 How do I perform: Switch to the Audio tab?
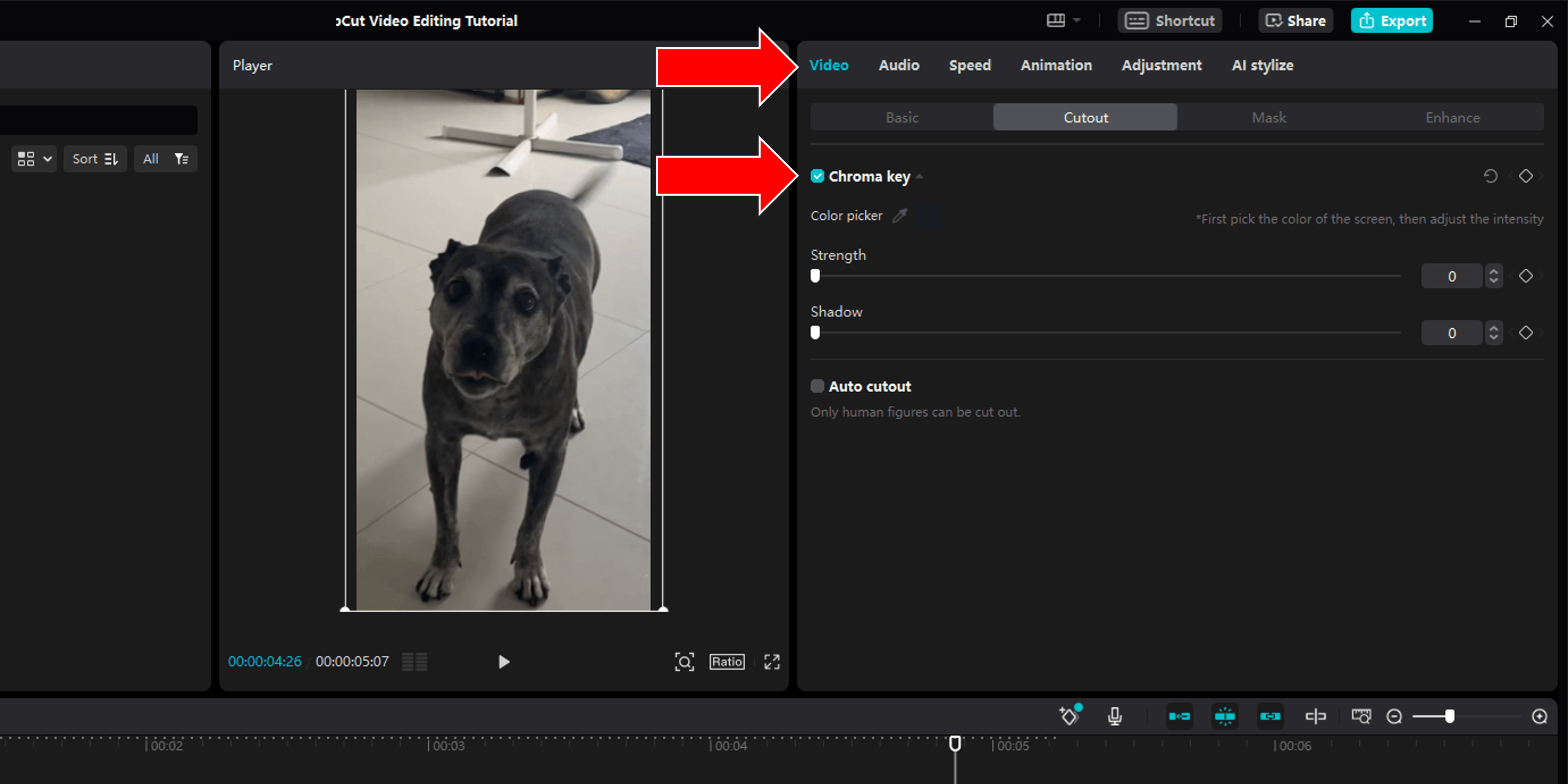(x=898, y=65)
